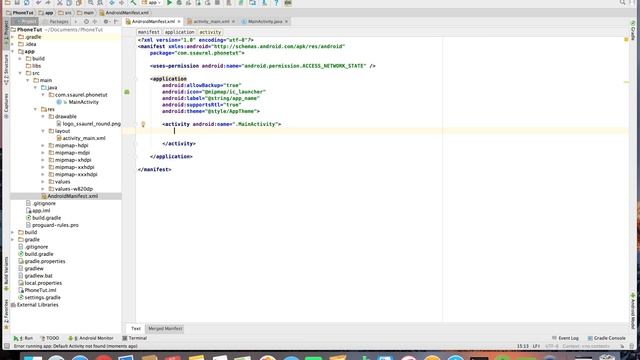Viewport: 640px width, 360px height.
Task: Open the Merged Manifest tab
Action: coord(165,329)
